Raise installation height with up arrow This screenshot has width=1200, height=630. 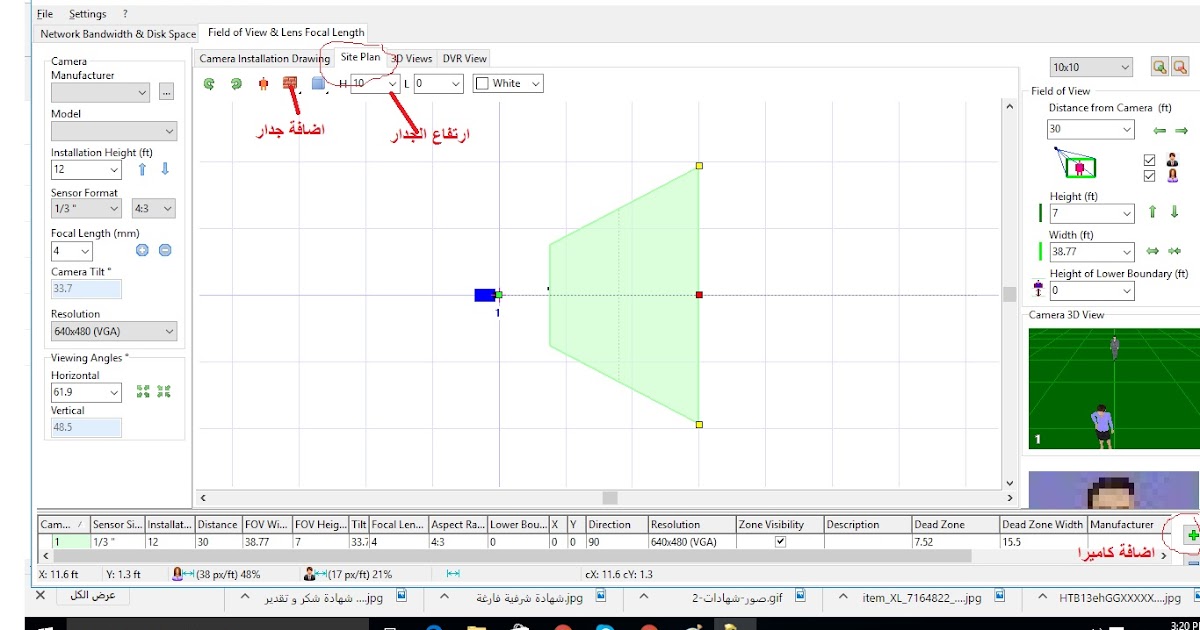pyautogui.click(x=142, y=169)
